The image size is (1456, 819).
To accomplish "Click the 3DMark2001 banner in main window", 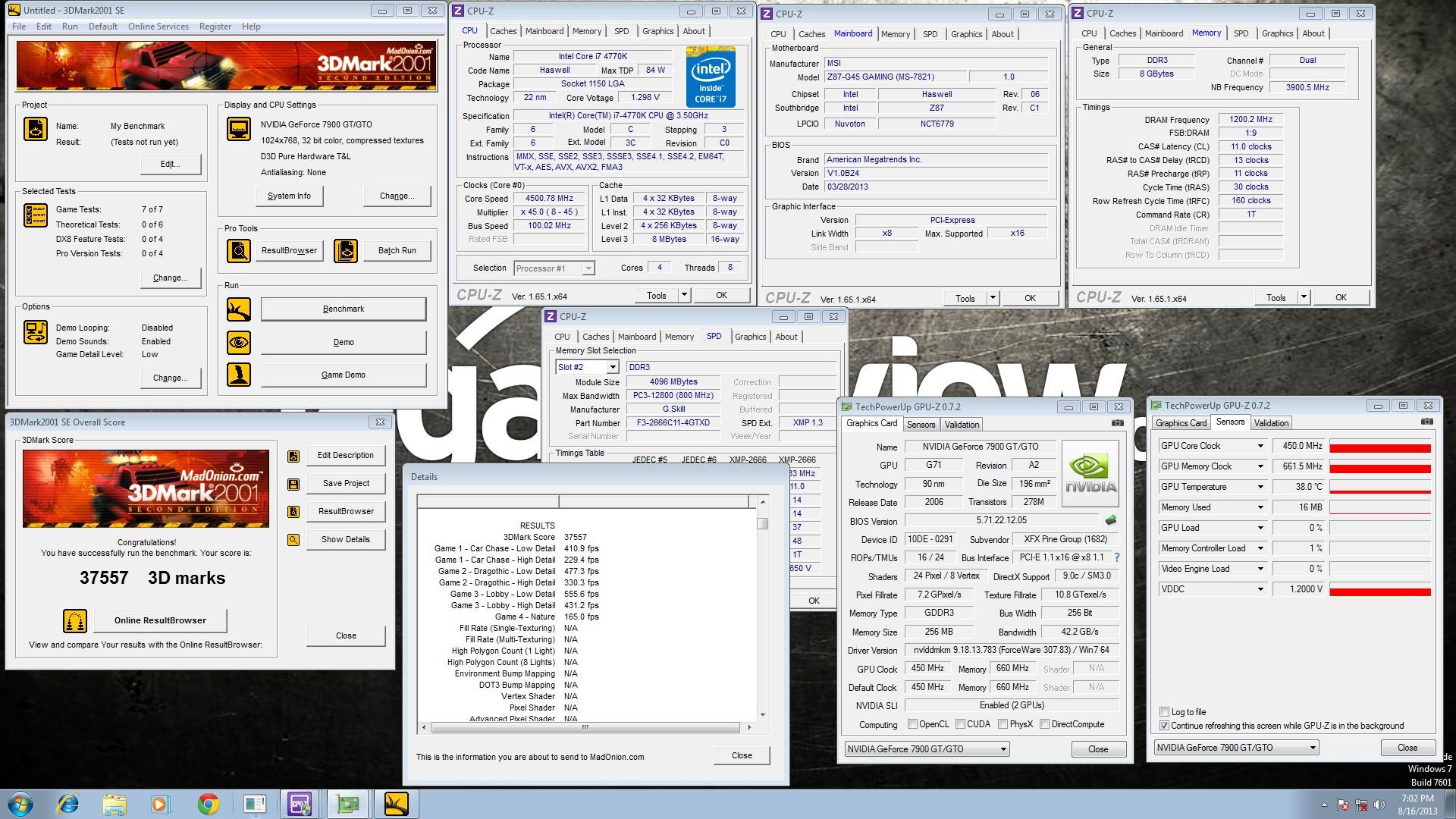I will pyautogui.click(x=227, y=66).
